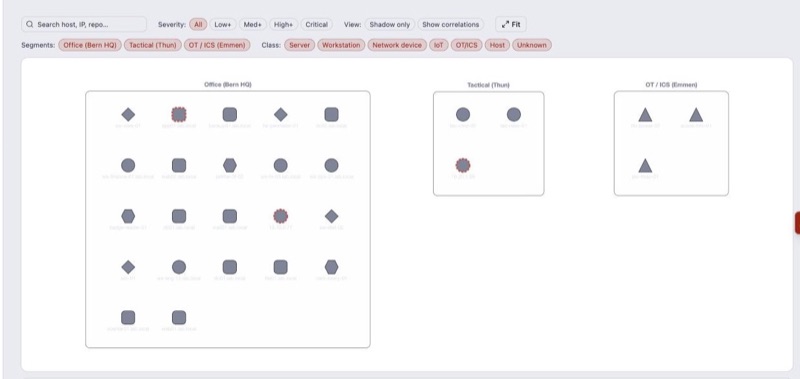800x379 pixels.
Task: Filter severity to High+
Action: tap(283, 24)
